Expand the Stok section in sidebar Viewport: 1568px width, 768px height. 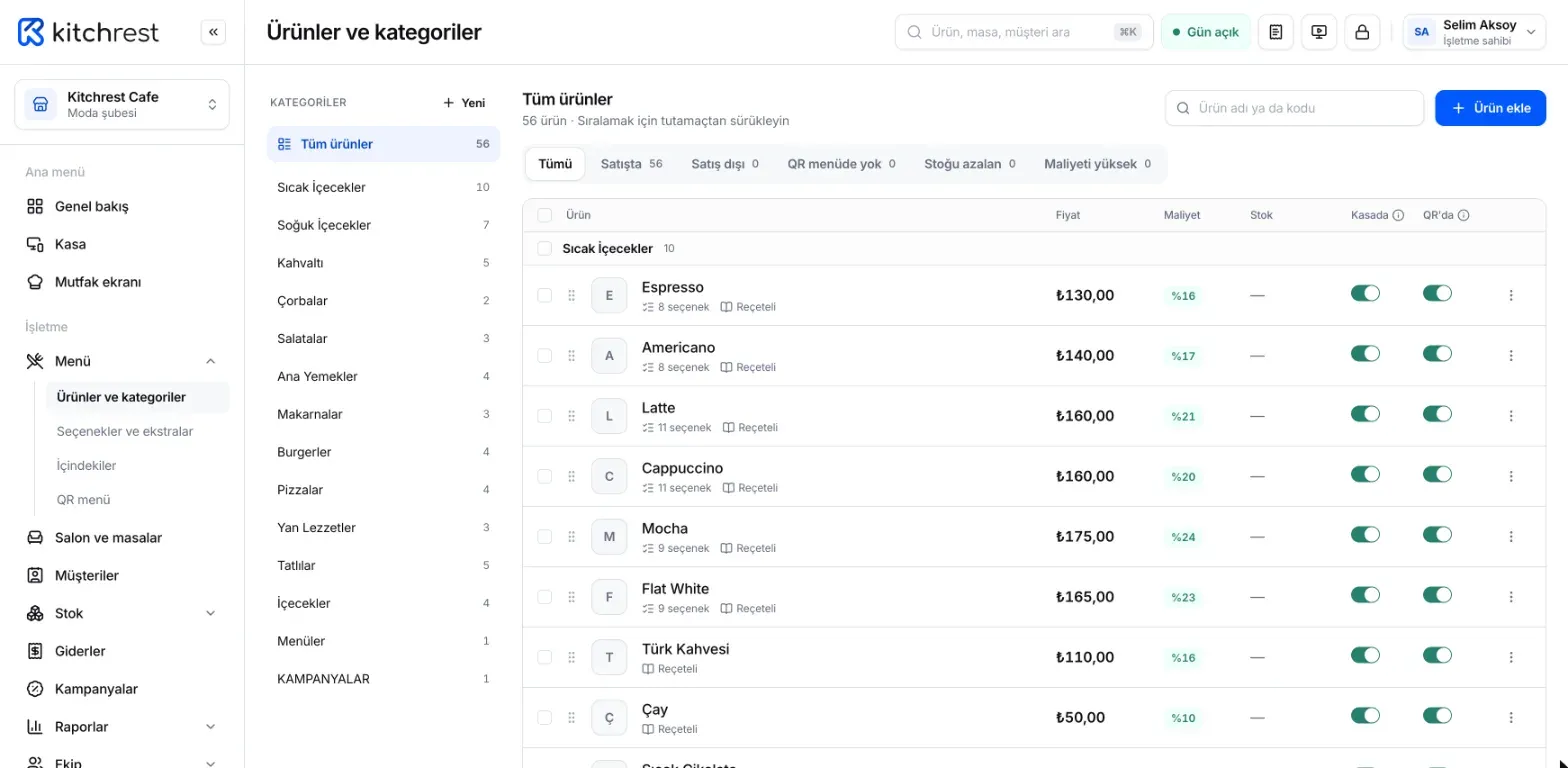122,614
